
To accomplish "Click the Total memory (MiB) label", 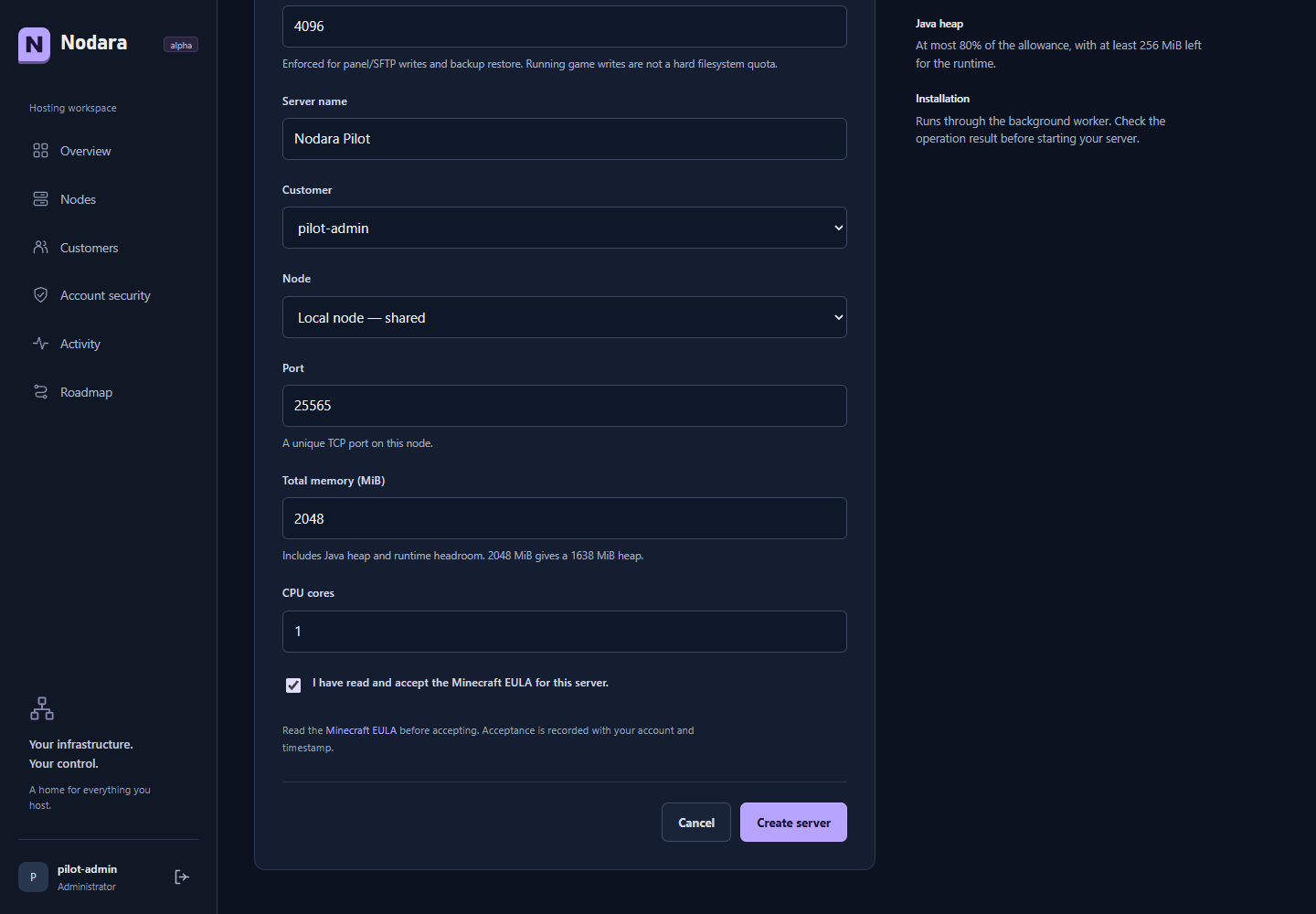I will coord(334,481).
